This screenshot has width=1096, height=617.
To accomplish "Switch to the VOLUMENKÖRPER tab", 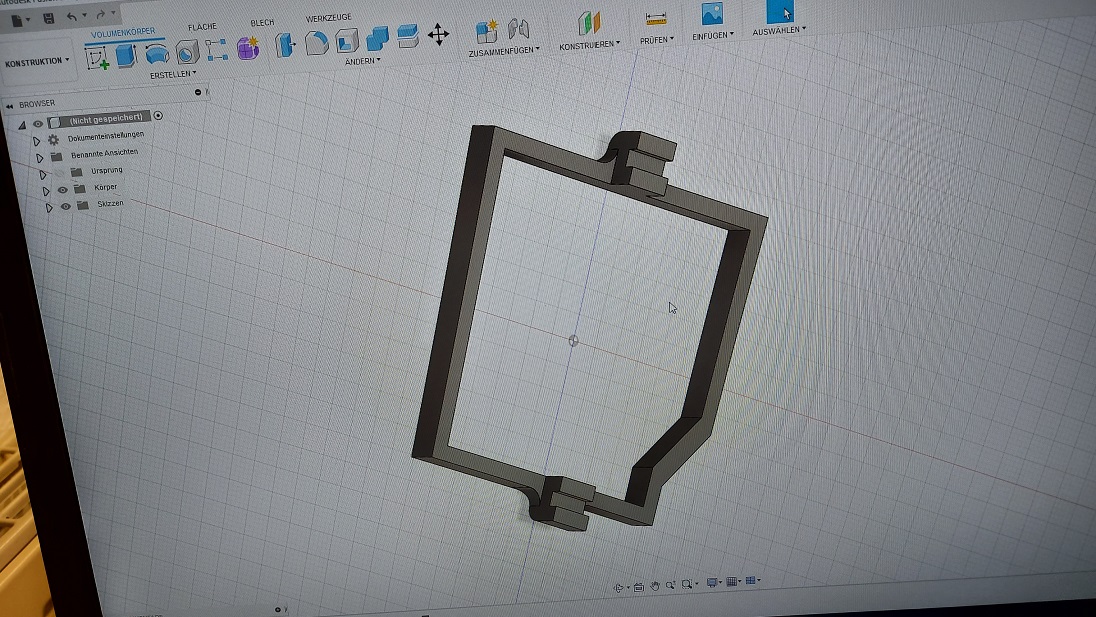I will (x=123, y=34).
